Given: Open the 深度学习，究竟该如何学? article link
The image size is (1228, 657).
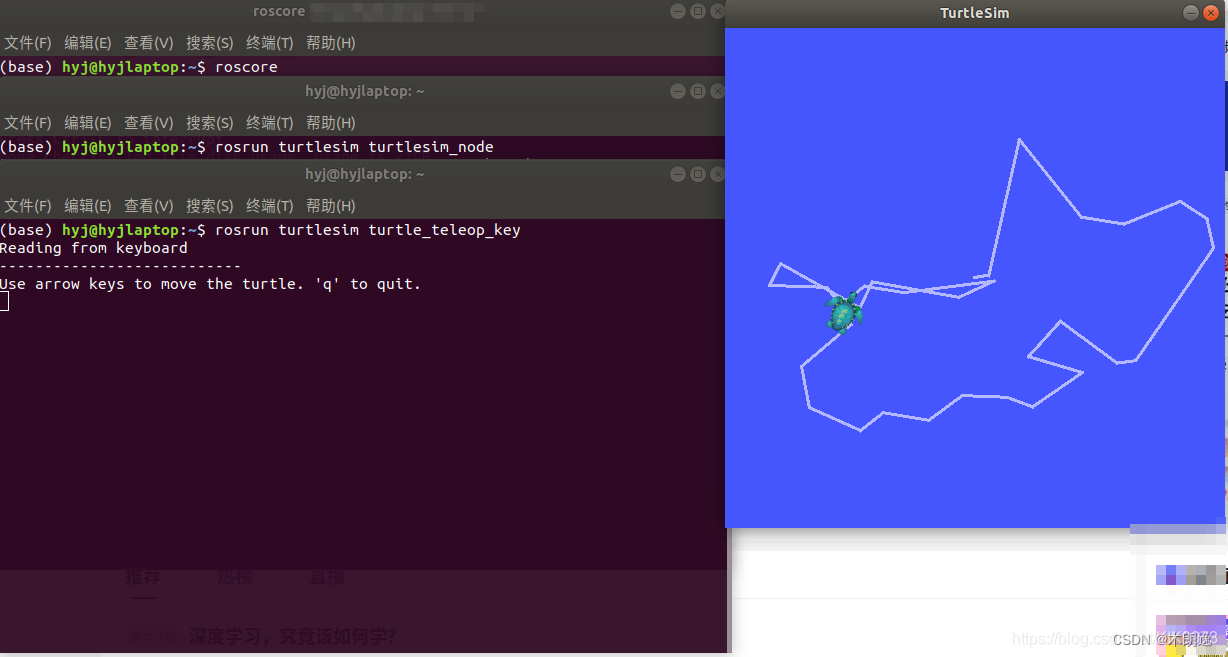Looking at the screenshot, I should 292,636.
